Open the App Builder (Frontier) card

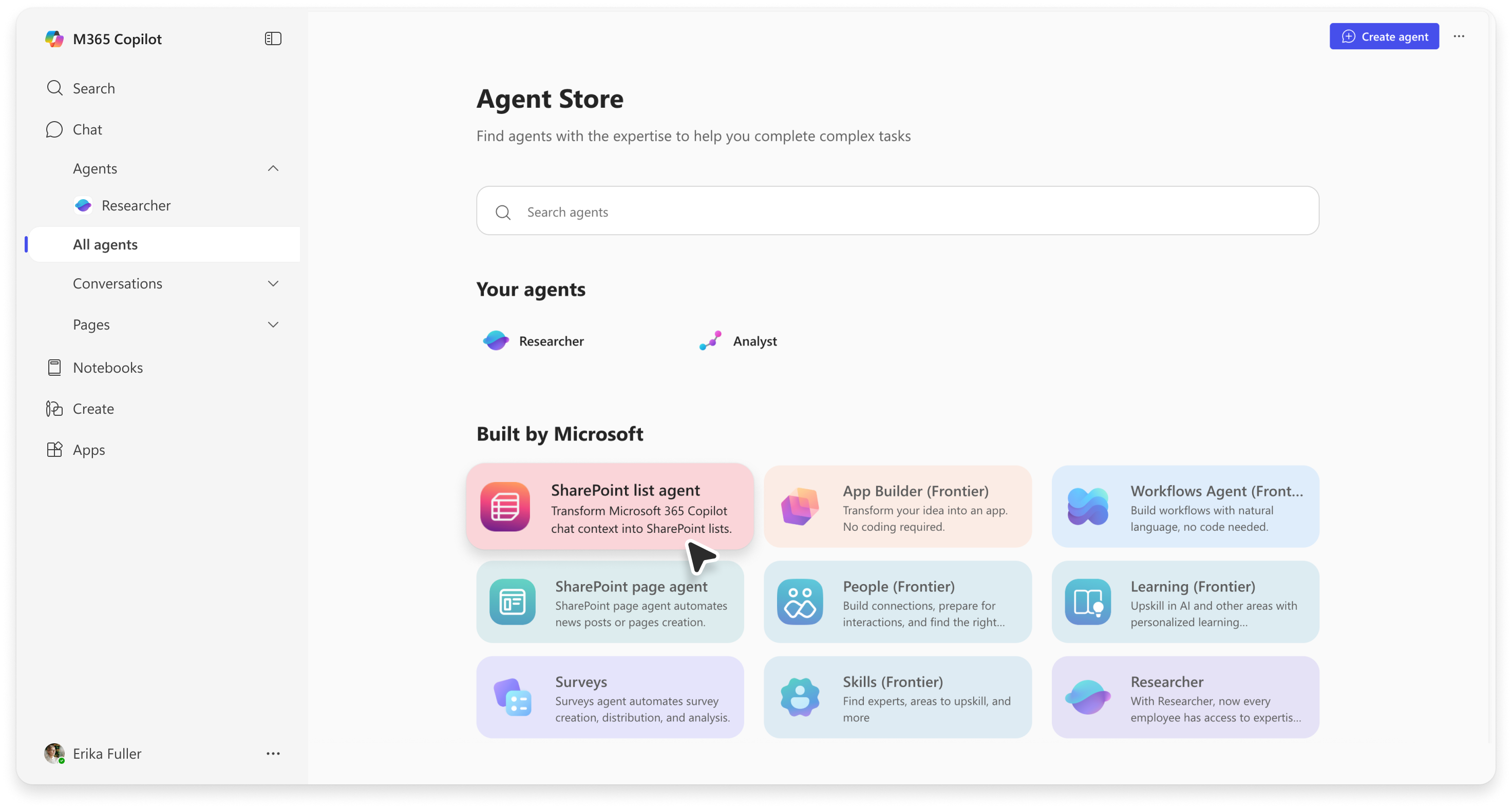pyautogui.click(x=897, y=506)
